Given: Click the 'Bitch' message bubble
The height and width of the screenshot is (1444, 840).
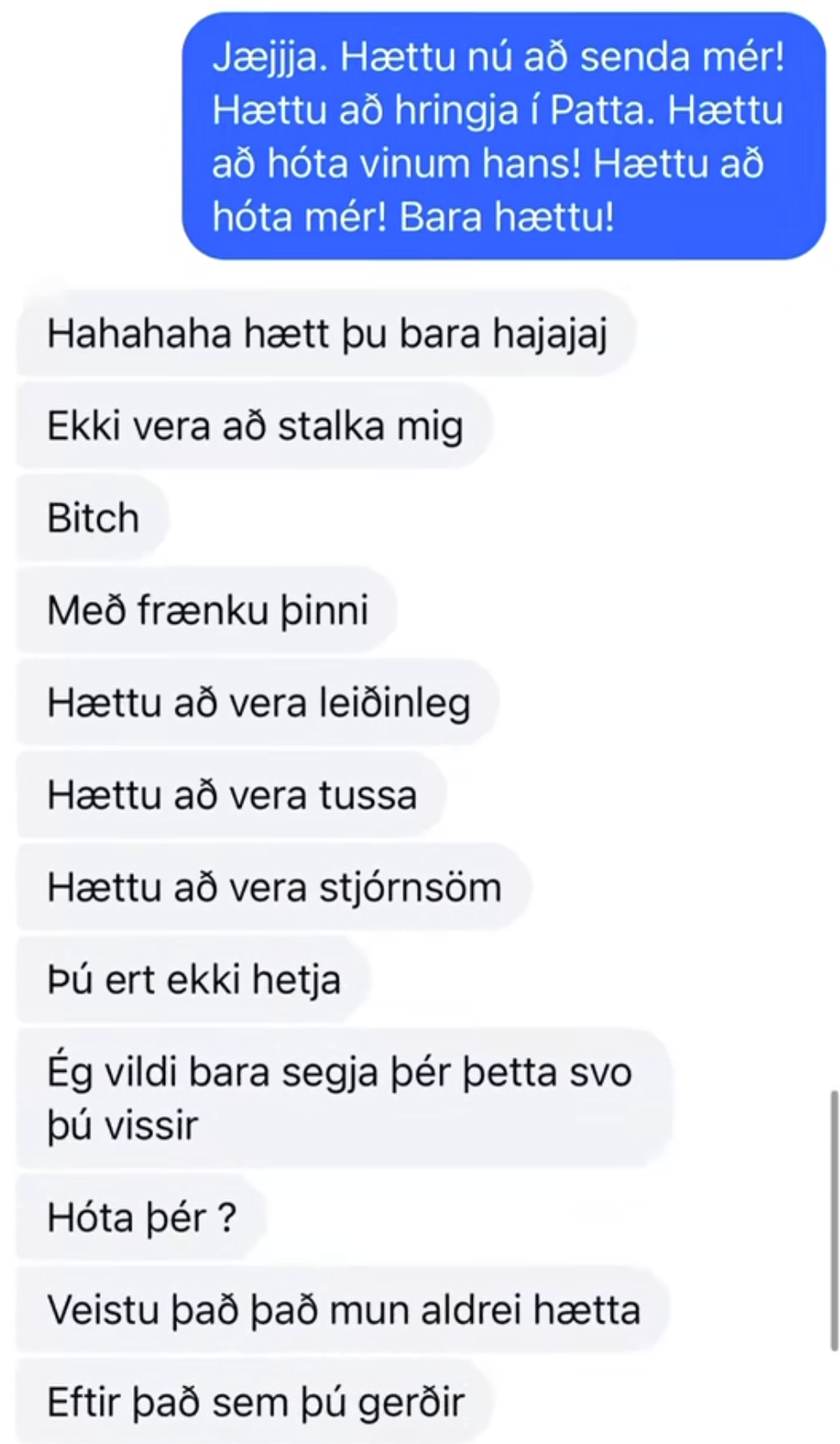Looking at the screenshot, I should coord(93,518).
